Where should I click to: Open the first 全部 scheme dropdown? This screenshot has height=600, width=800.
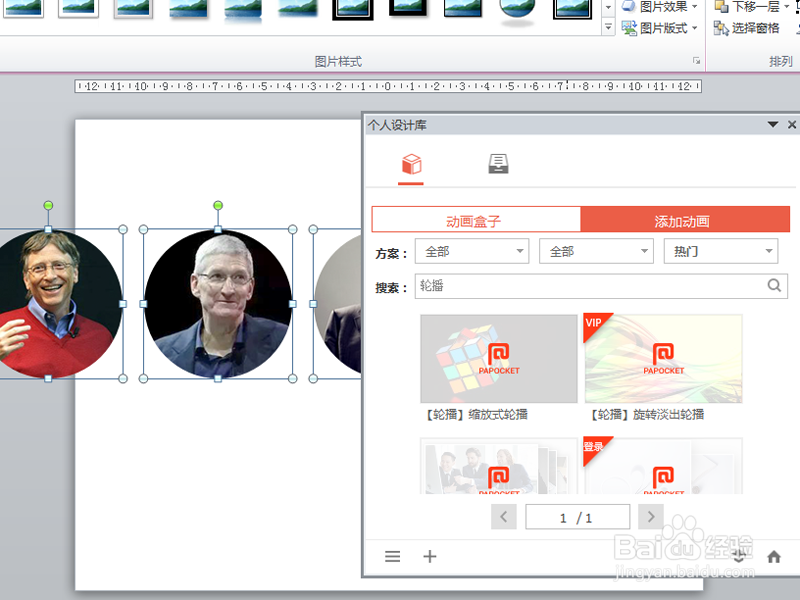pos(472,251)
